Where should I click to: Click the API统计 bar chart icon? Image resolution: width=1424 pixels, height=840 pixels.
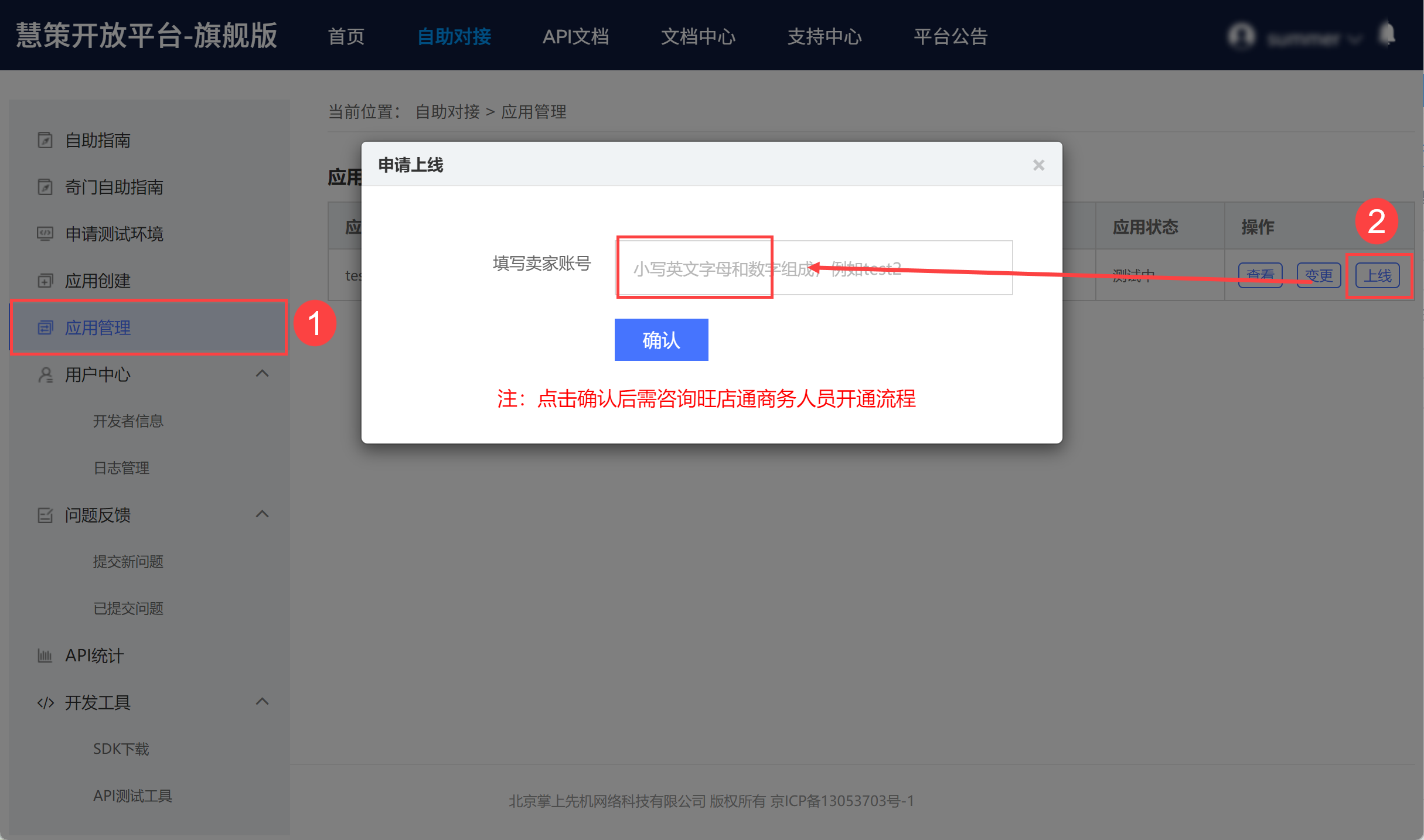pos(45,655)
